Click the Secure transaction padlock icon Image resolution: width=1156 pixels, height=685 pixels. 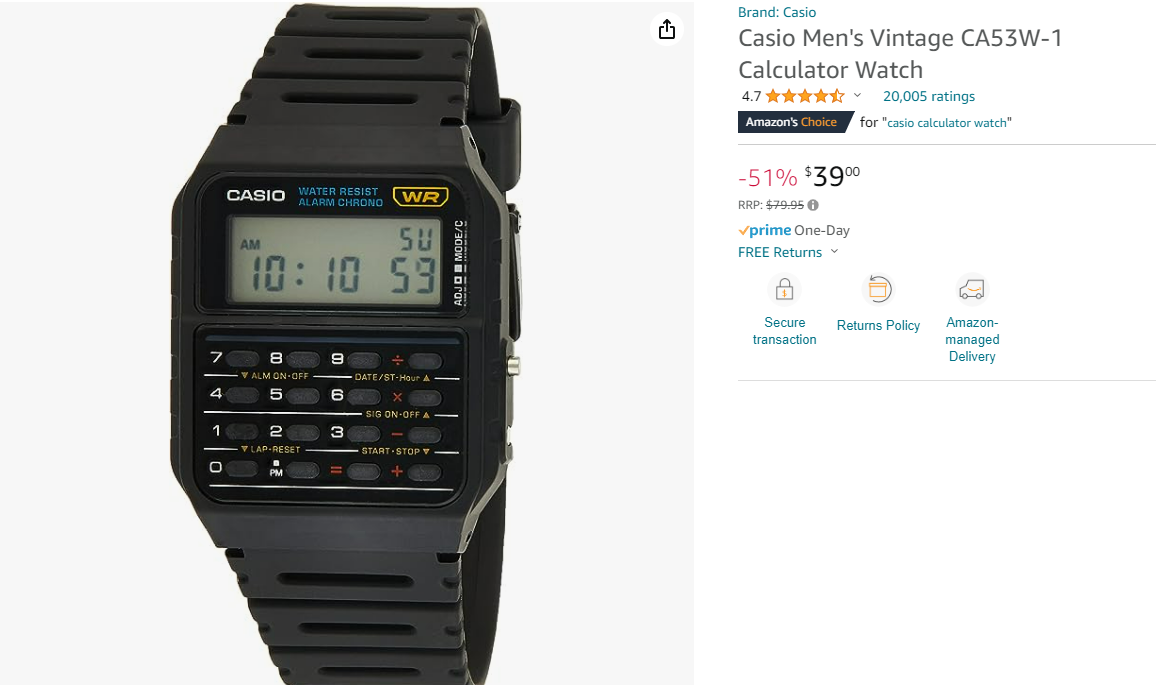(x=784, y=289)
